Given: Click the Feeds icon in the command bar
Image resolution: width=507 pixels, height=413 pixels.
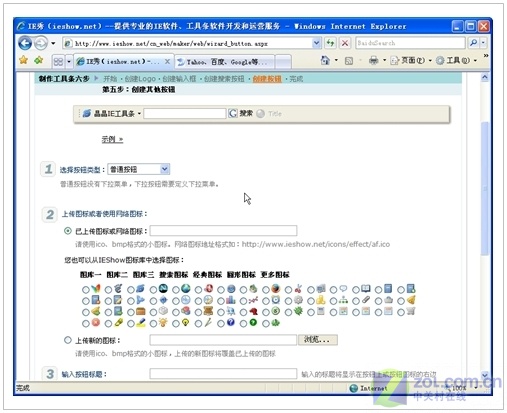Looking at the screenshot, I should (x=349, y=61).
